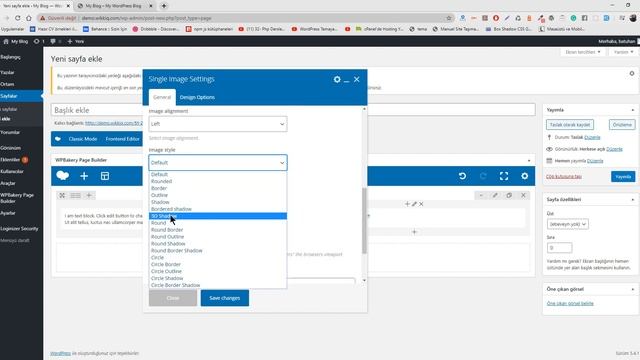This screenshot has height=360, width=640.
Task: Reload the page in browser
Action: click(18, 18)
